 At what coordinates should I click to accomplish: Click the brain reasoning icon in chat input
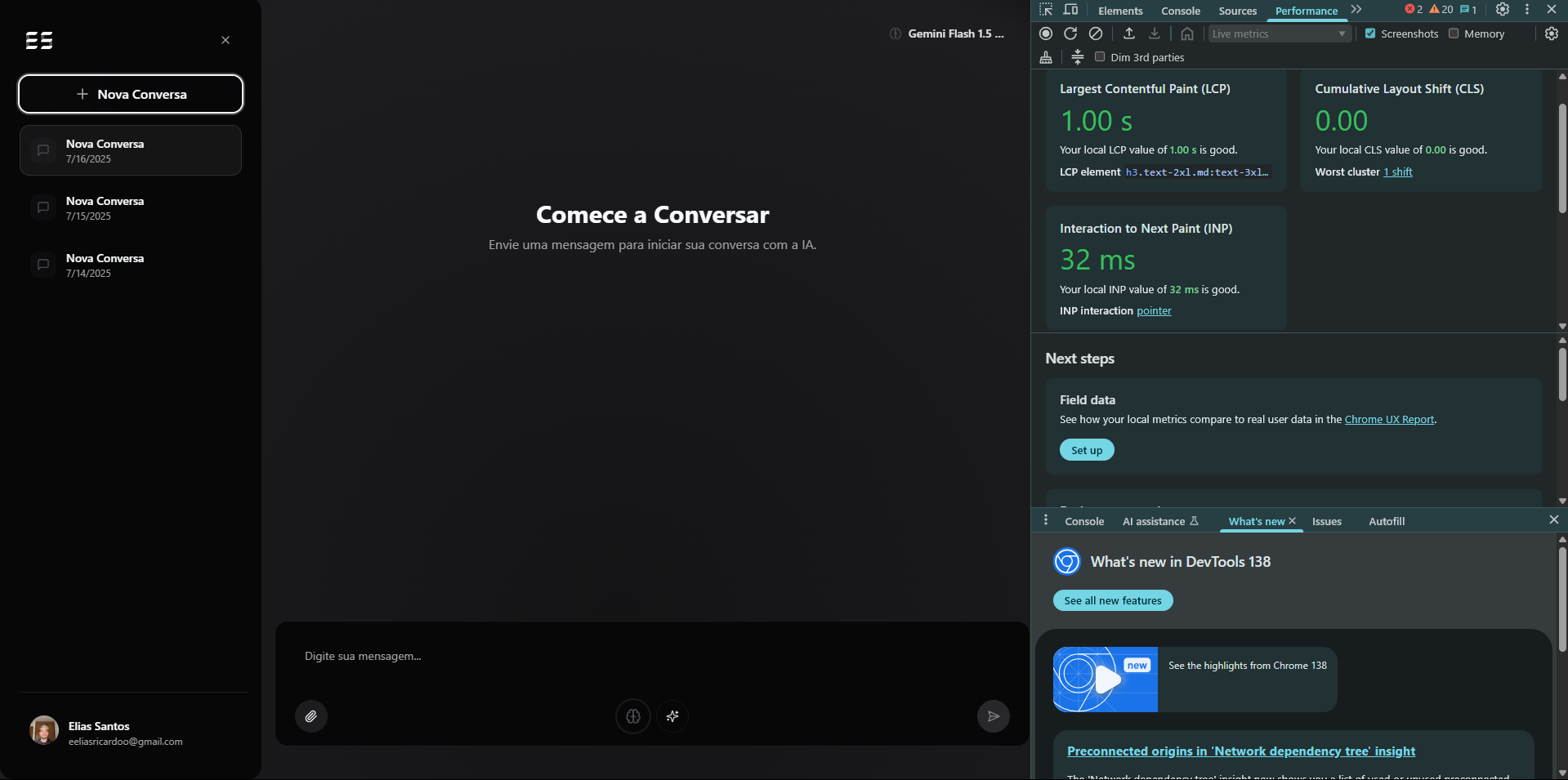[x=632, y=716]
